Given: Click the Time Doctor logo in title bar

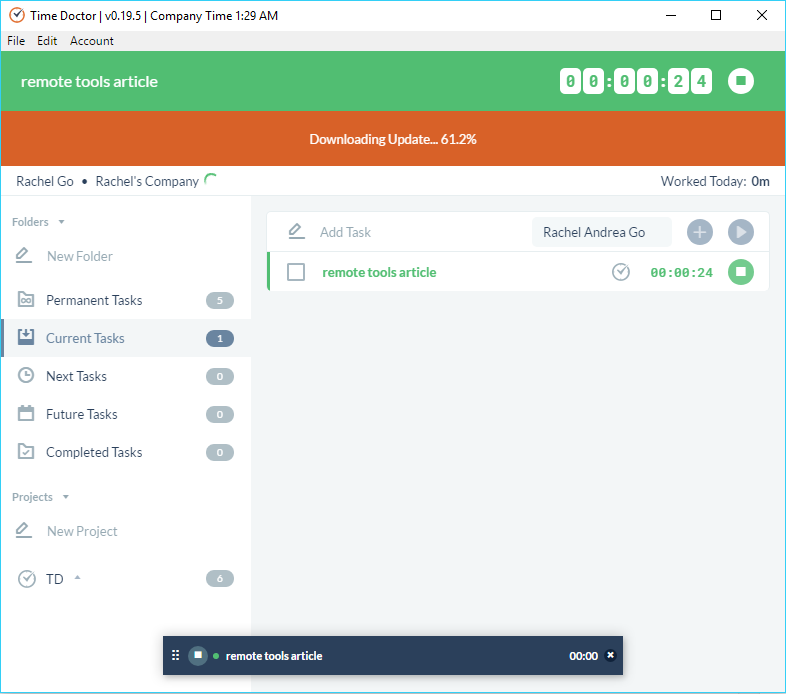Looking at the screenshot, I should point(17,15).
